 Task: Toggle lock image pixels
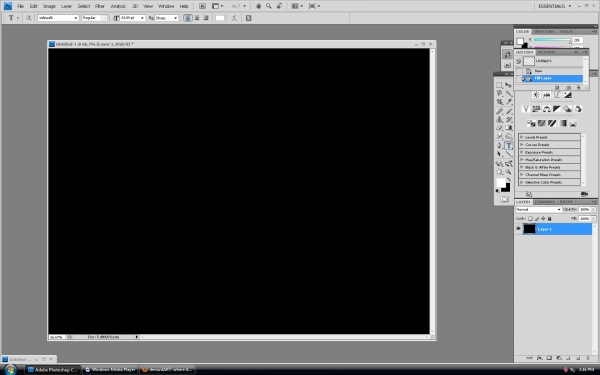(536, 218)
